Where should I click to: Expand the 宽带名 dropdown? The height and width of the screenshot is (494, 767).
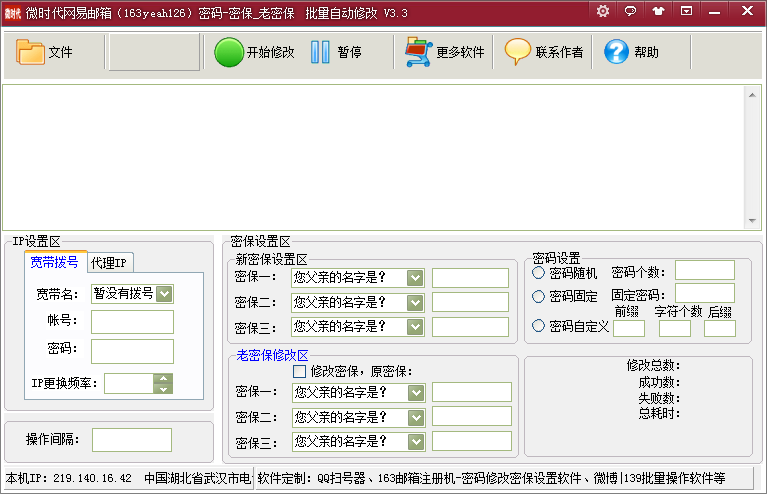(164, 293)
